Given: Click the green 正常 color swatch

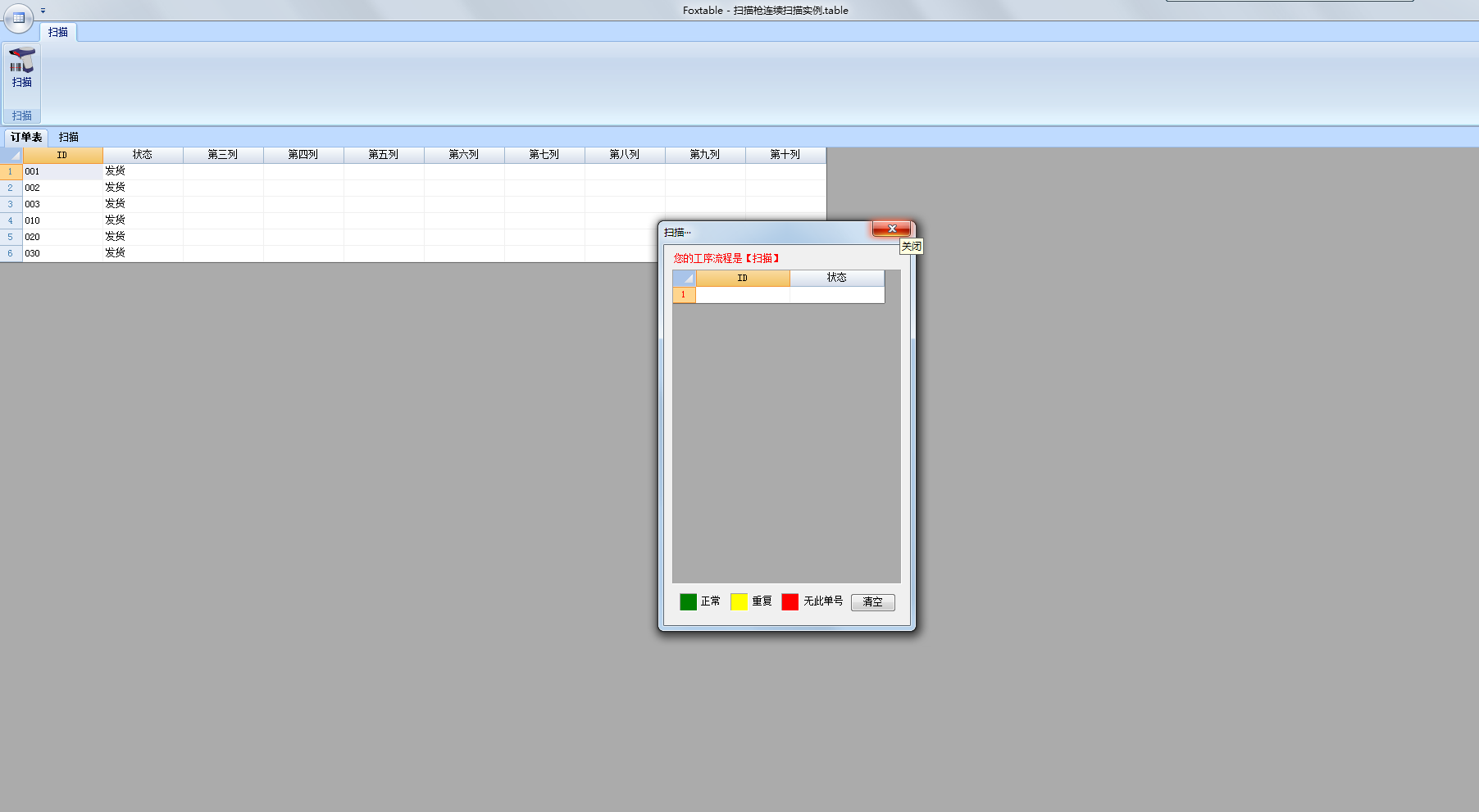Looking at the screenshot, I should pos(688,602).
